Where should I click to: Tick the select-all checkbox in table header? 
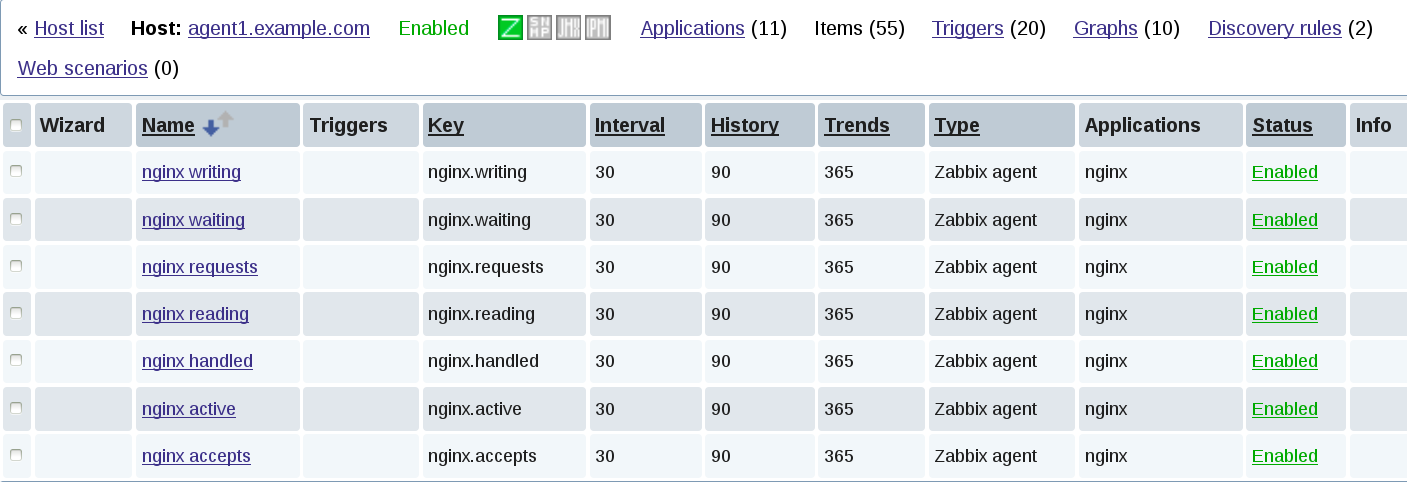pos(16,125)
